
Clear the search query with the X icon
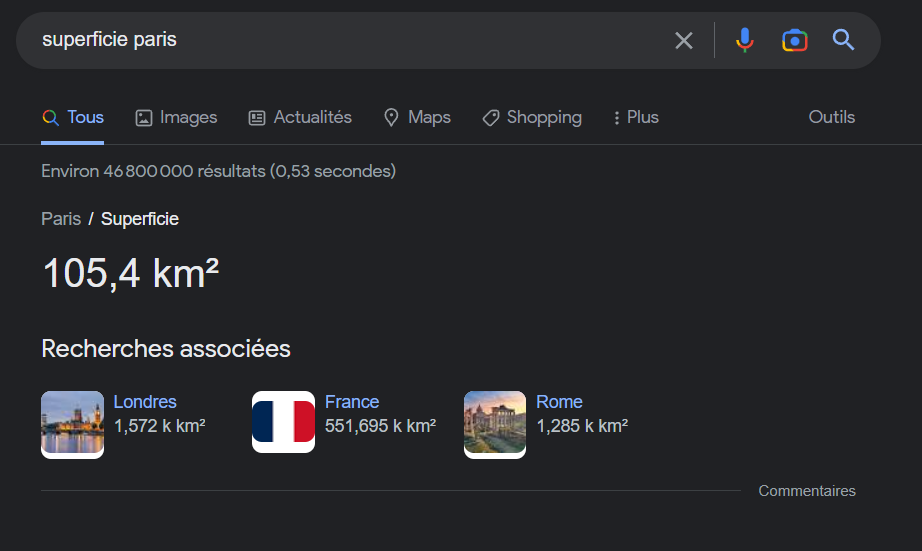[683, 41]
